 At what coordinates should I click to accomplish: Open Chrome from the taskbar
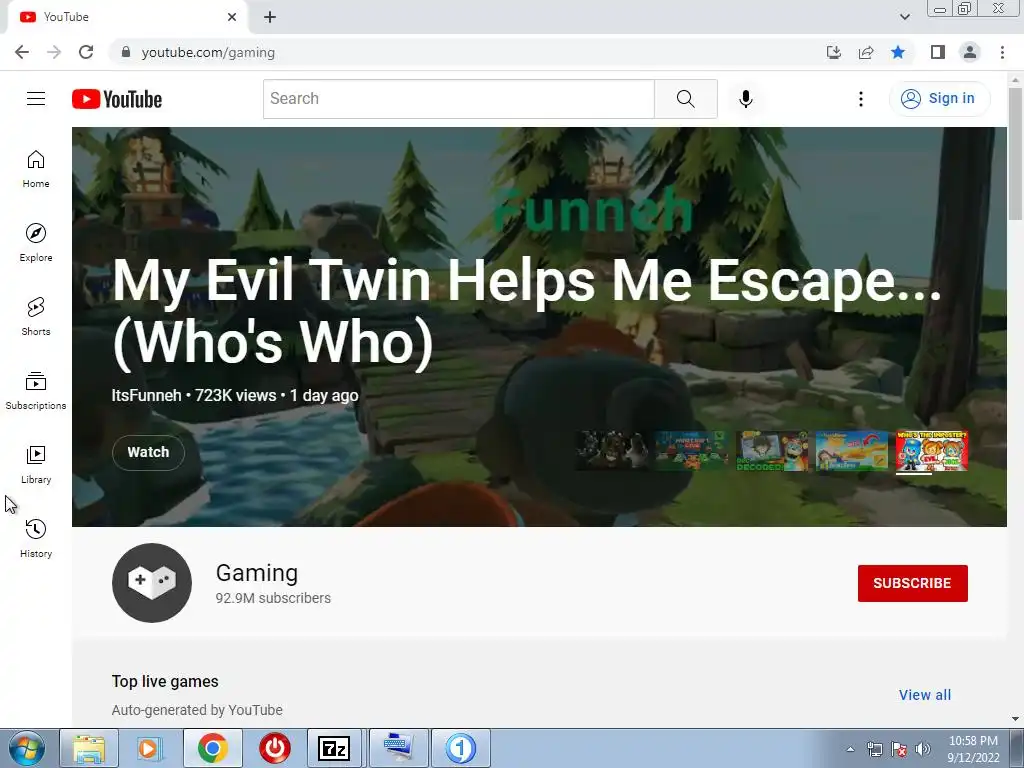coord(212,748)
